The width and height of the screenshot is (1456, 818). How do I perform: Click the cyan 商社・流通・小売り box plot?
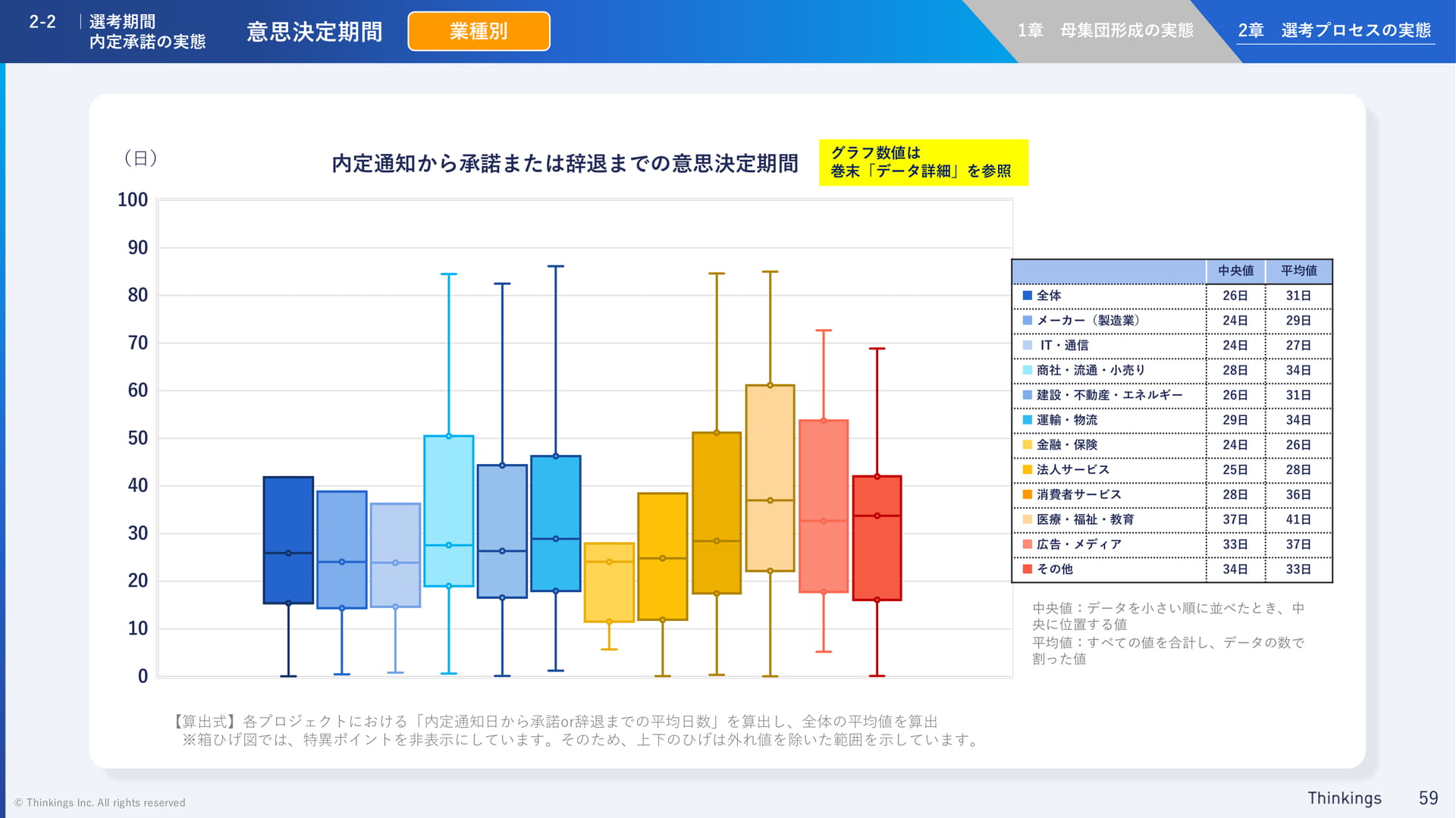[x=449, y=510]
